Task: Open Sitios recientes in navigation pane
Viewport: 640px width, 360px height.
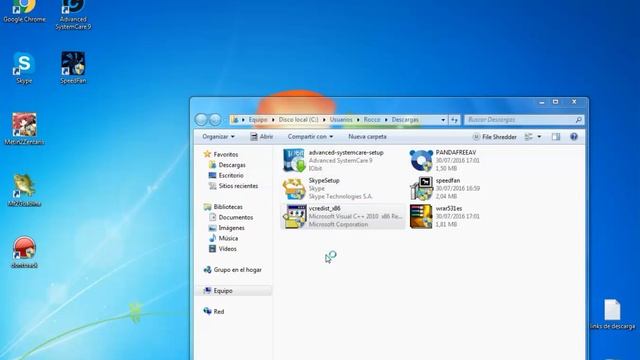Action: coord(233,186)
